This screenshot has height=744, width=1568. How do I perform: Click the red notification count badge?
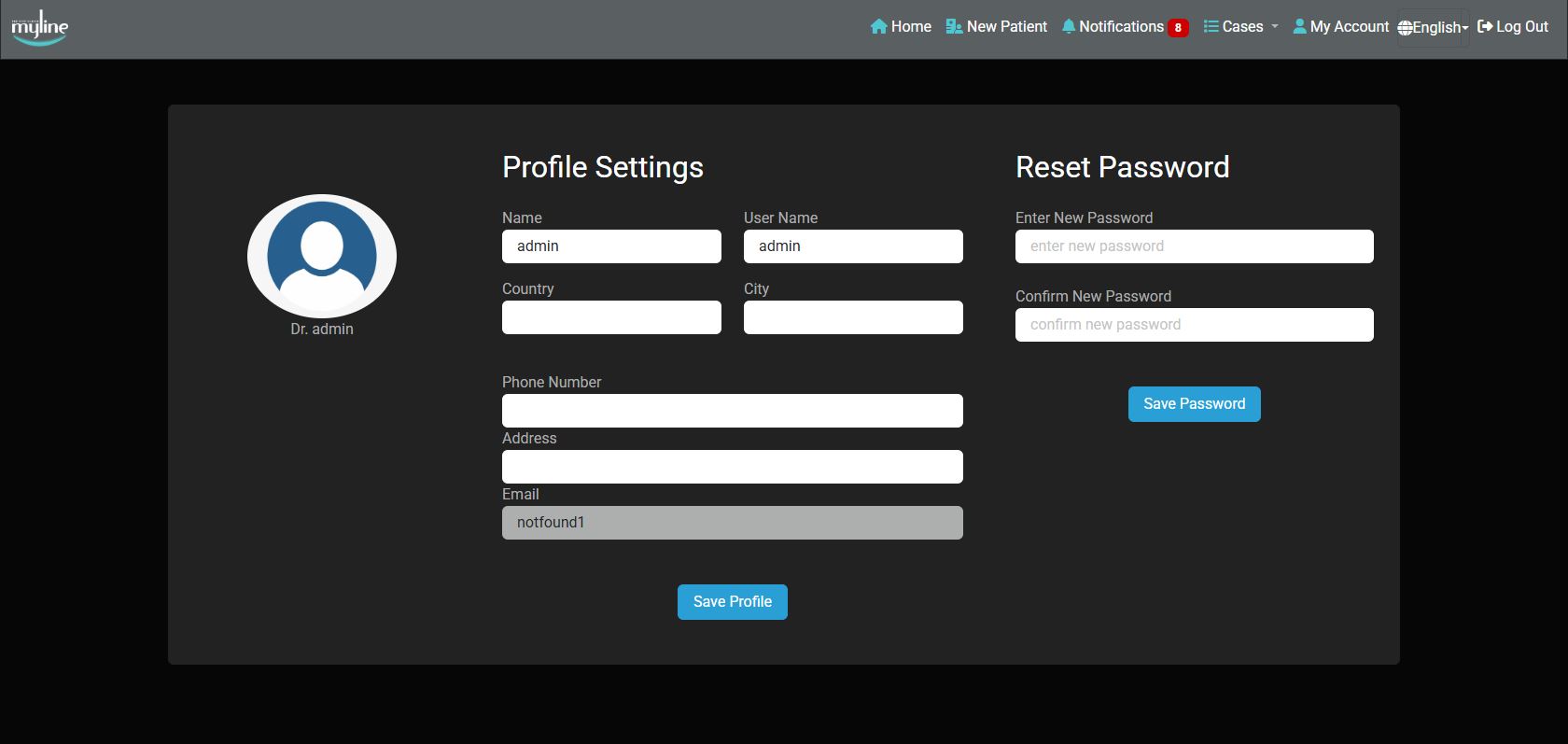pyautogui.click(x=1178, y=28)
